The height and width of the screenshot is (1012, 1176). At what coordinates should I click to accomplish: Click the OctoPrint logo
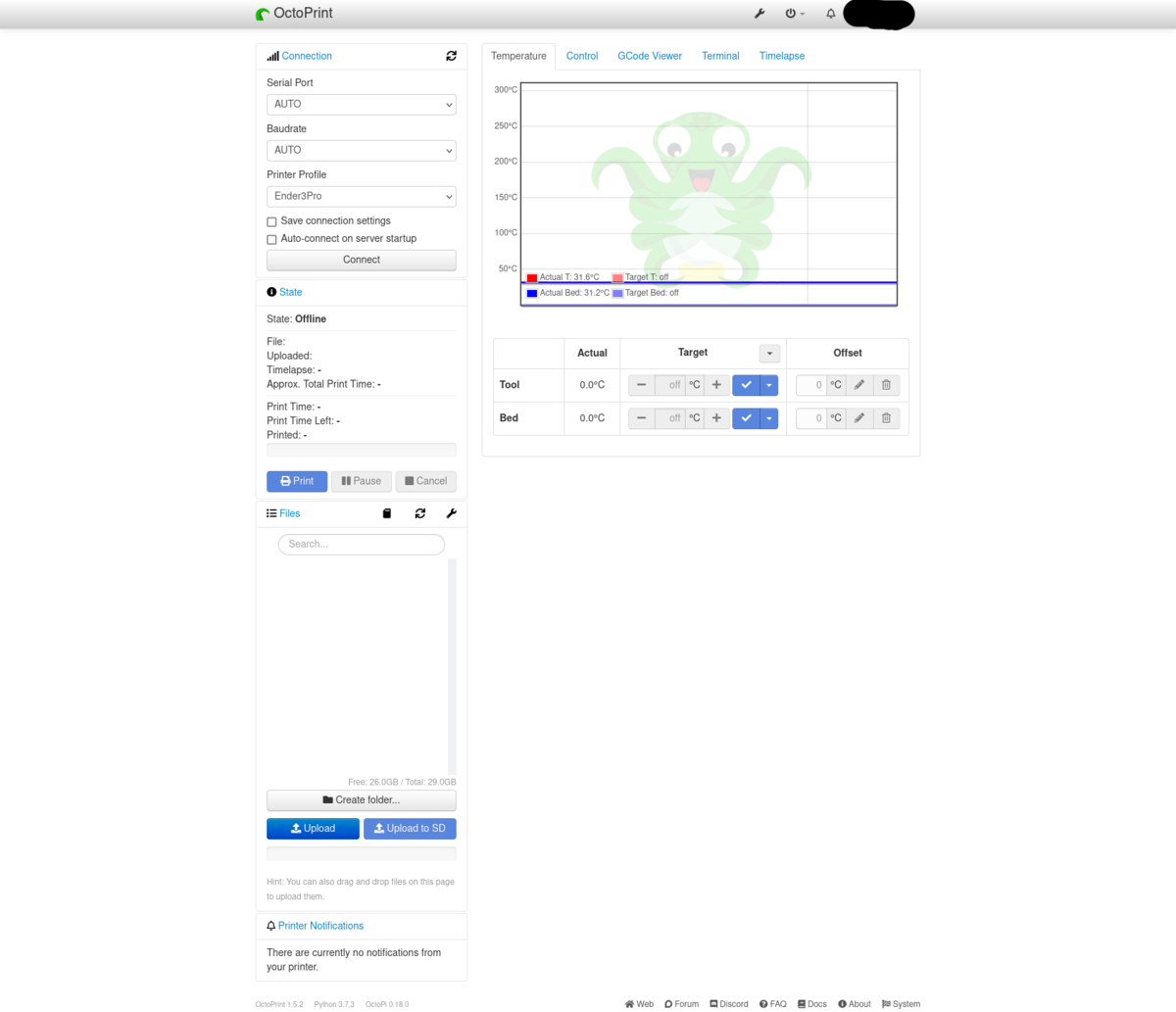click(294, 14)
